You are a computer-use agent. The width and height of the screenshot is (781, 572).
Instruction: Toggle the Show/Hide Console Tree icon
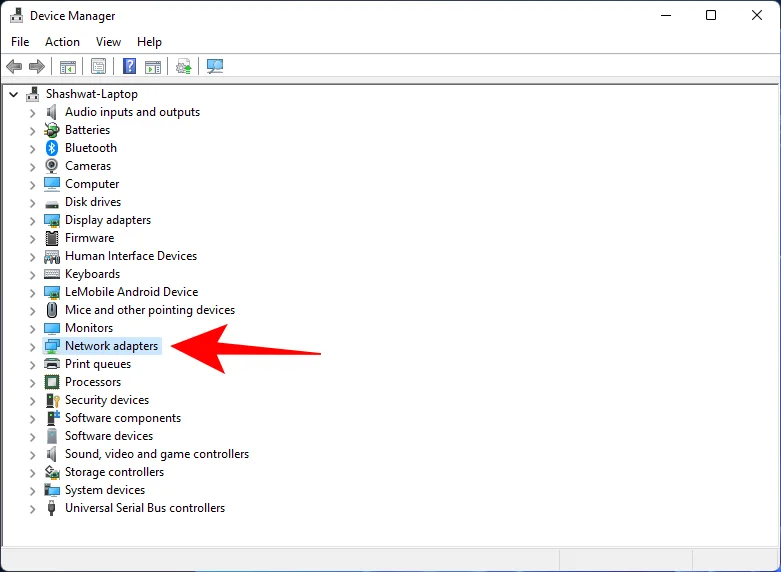[68, 66]
